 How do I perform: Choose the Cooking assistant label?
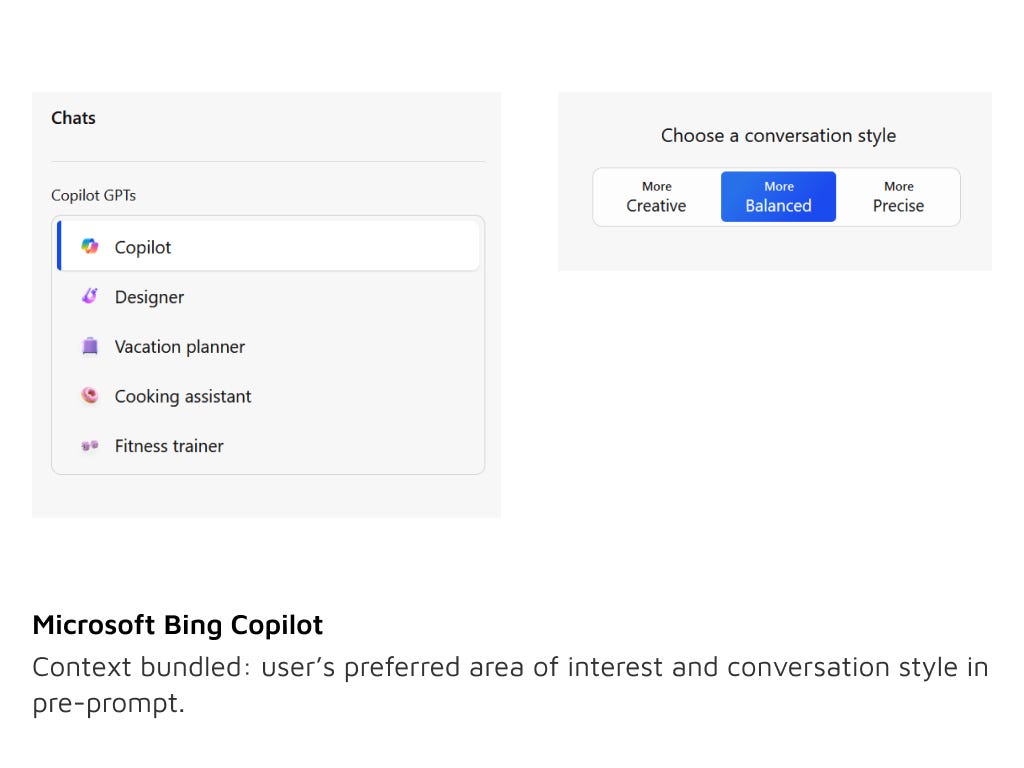click(183, 396)
